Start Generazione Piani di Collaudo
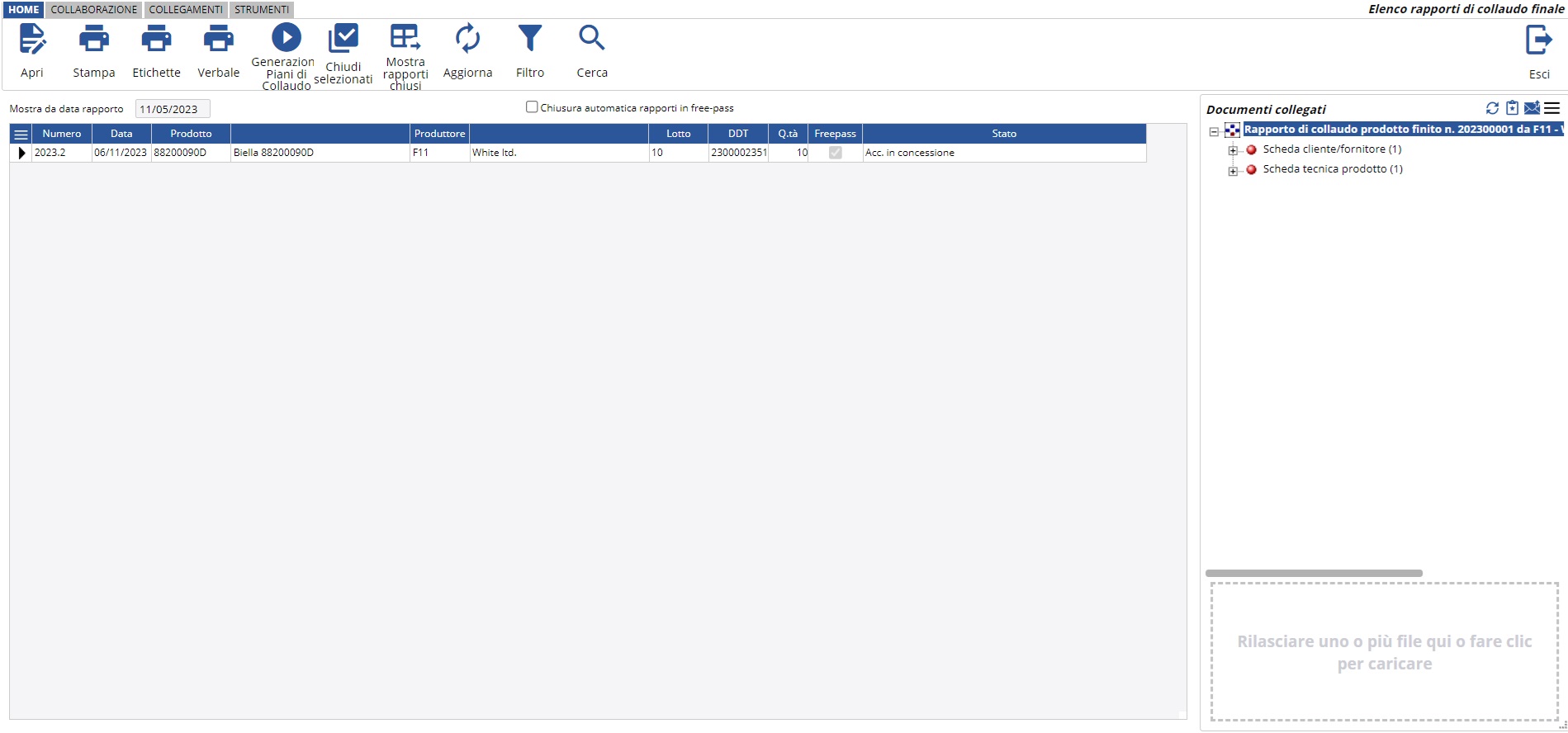Image resolution: width=1568 pixels, height=733 pixels. pos(286,38)
